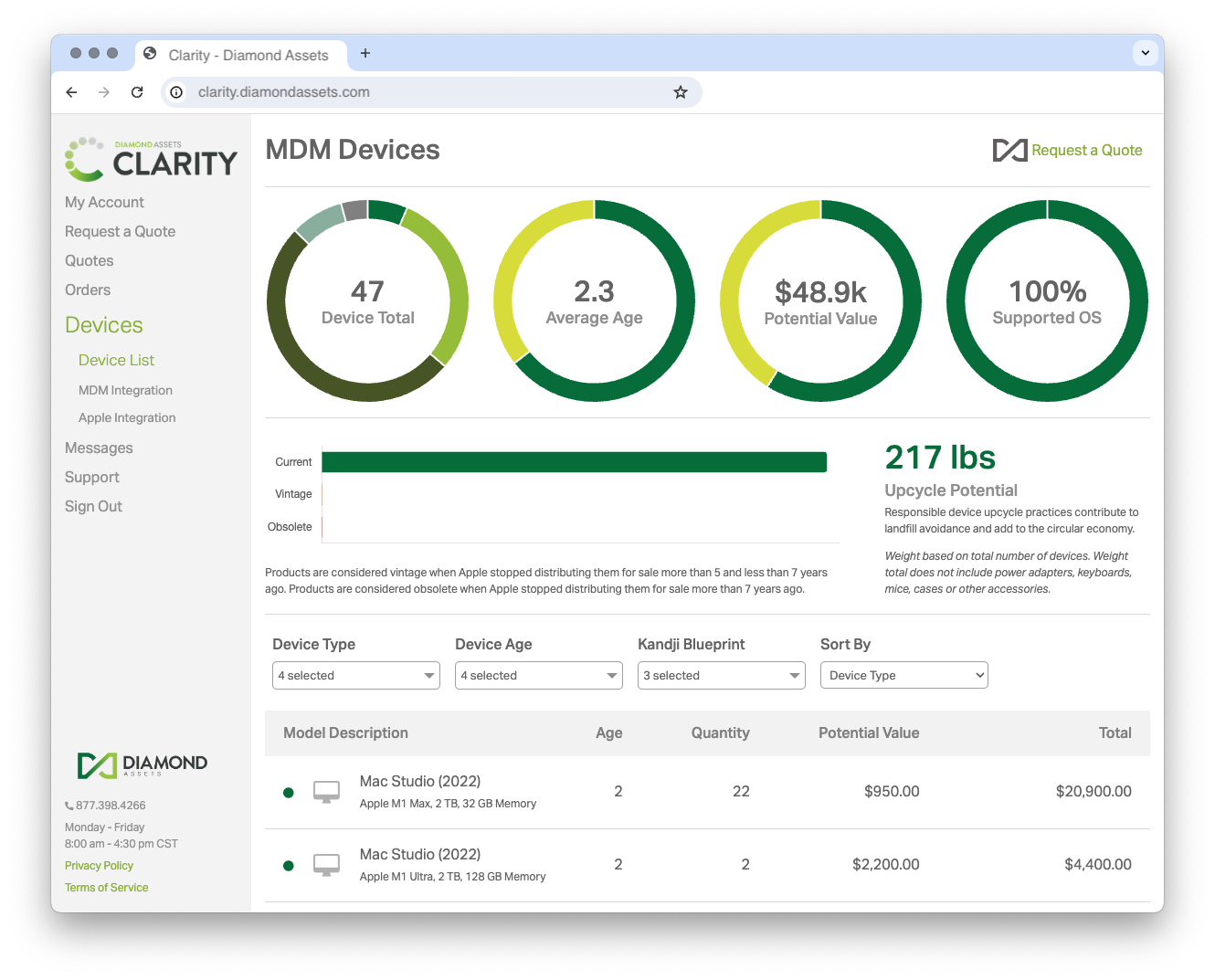Click the Apple M1 Max, 2 TB, 32 GB Memory text
This screenshot has width=1215, height=980.
click(448, 804)
